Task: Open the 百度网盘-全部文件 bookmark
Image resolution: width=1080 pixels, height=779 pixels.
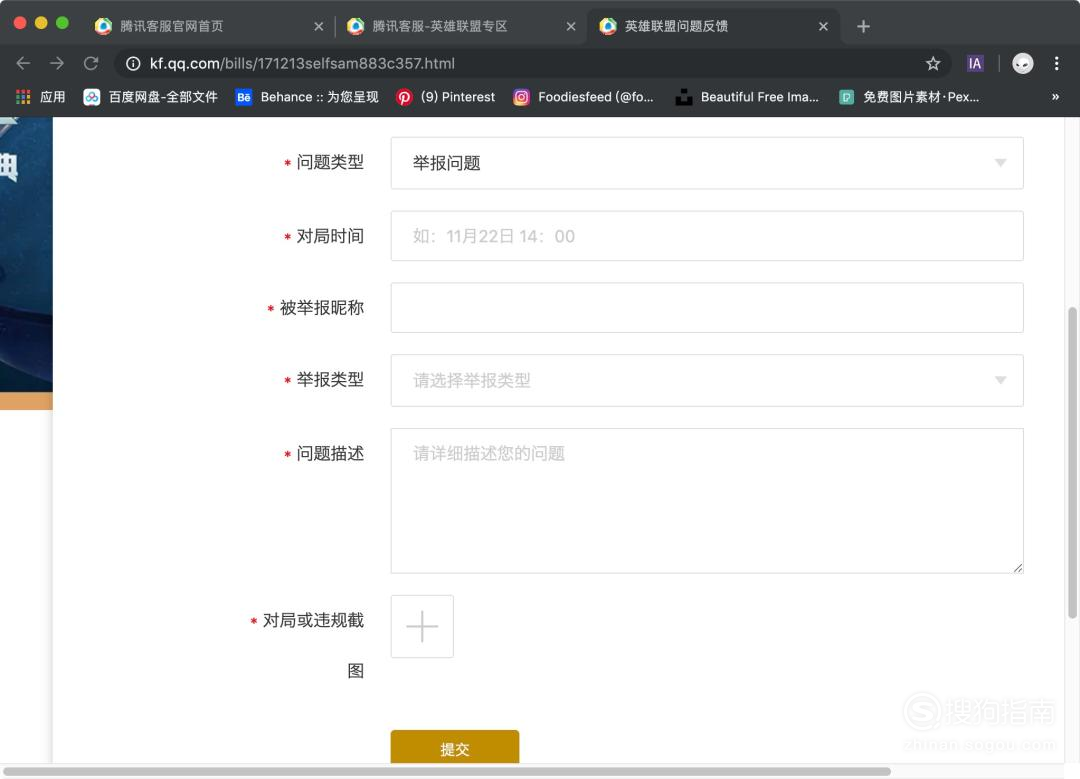Action: tap(150, 97)
